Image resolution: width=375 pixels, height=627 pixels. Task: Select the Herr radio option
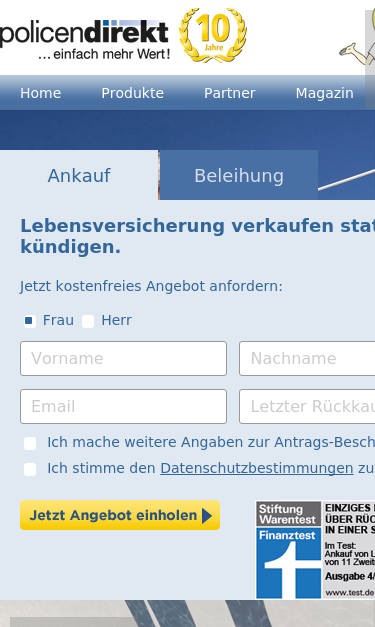[88, 321]
